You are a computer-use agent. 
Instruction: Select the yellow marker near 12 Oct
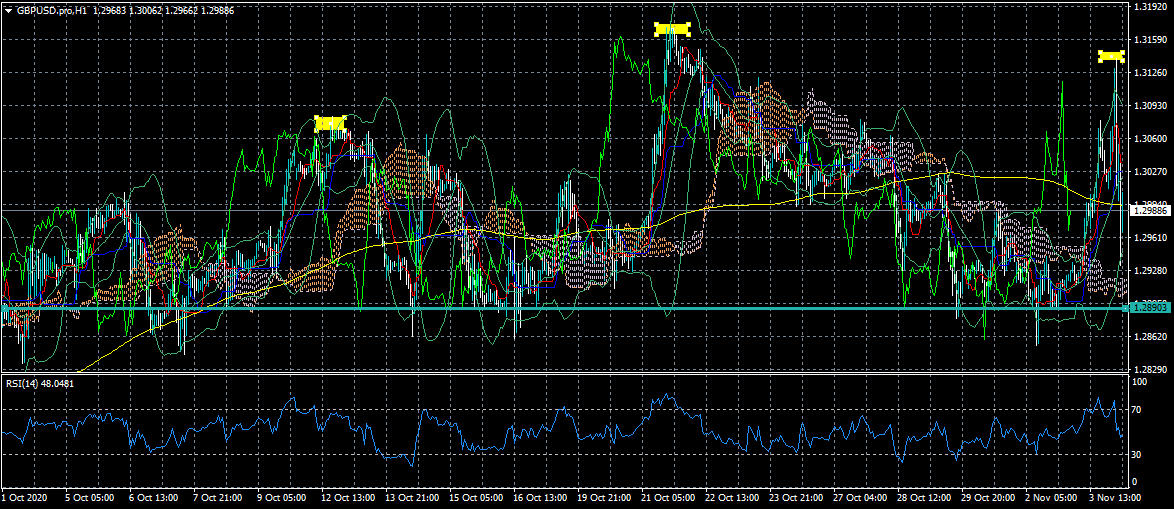point(330,124)
